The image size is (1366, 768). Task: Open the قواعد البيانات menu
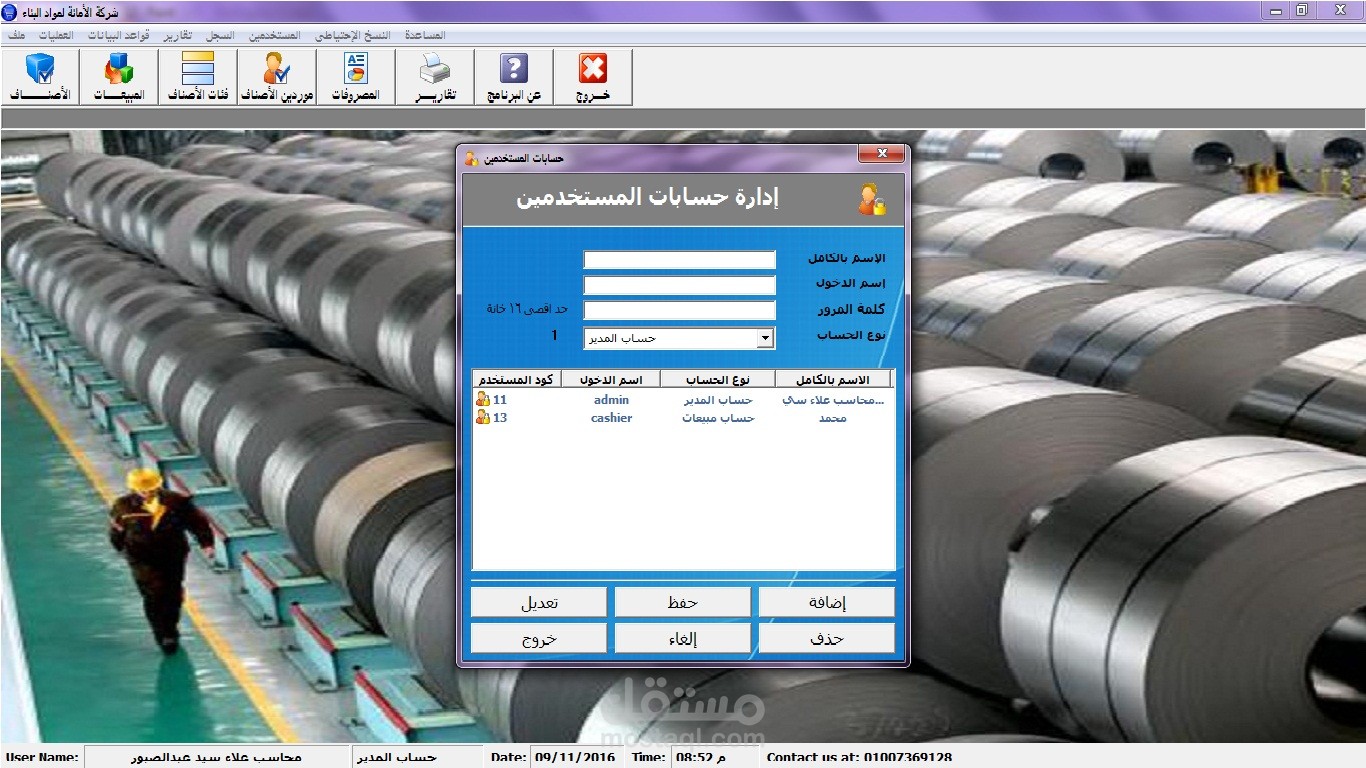pos(119,35)
